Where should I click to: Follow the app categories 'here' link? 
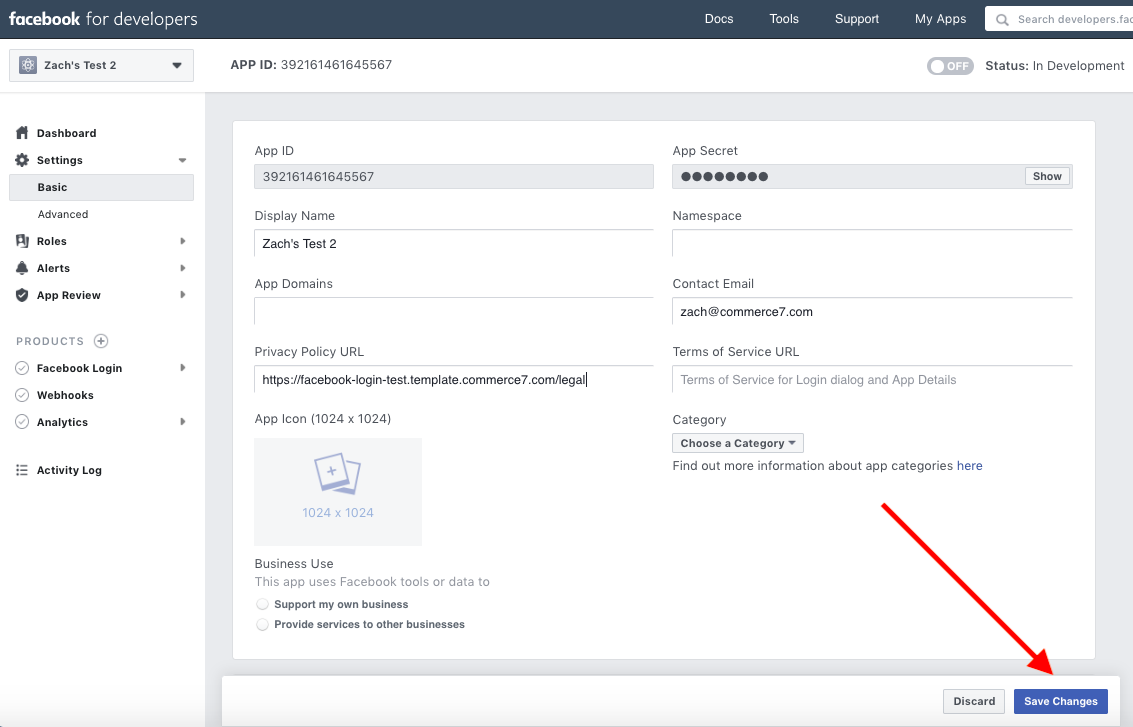click(970, 465)
